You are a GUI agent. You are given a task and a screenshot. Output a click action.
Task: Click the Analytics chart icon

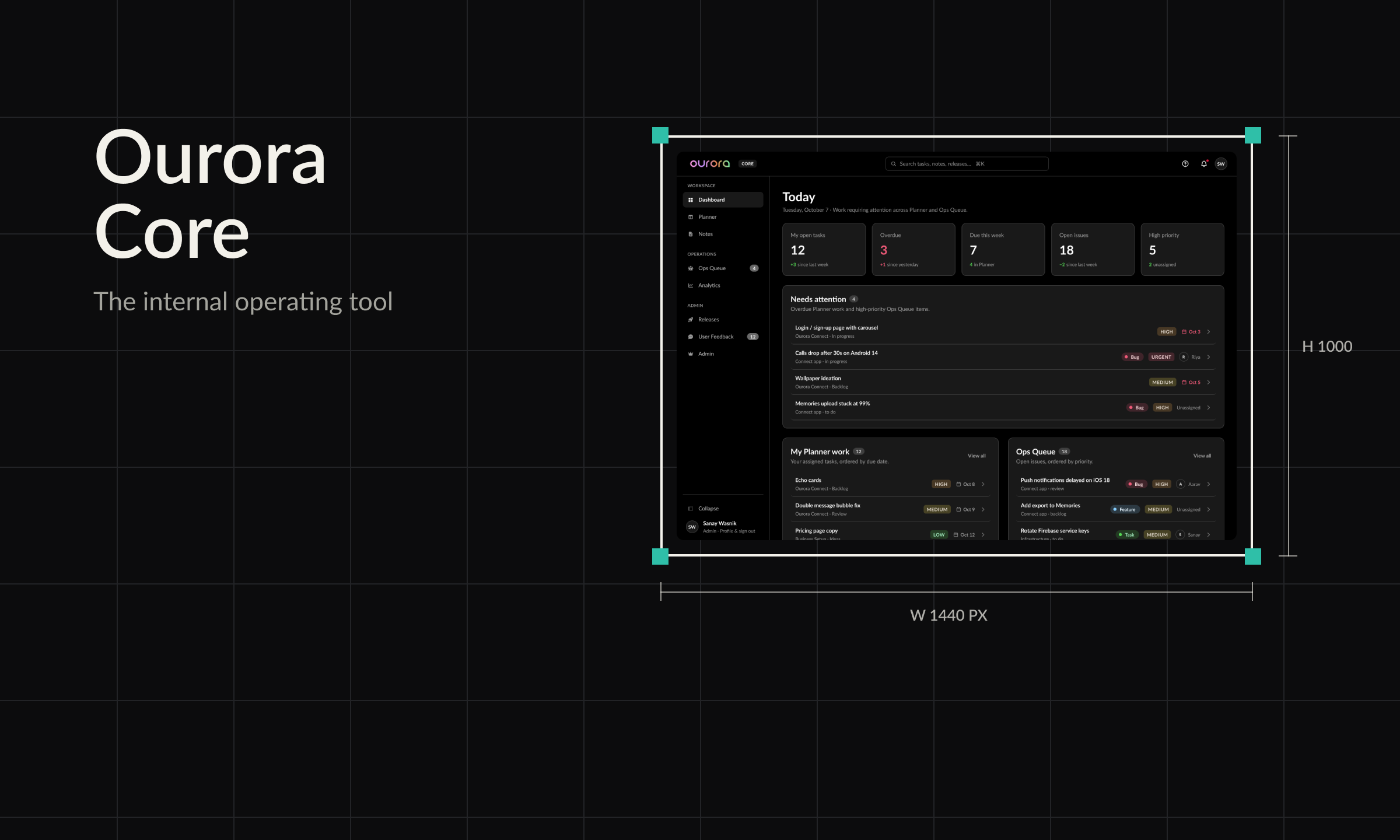point(691,285)
